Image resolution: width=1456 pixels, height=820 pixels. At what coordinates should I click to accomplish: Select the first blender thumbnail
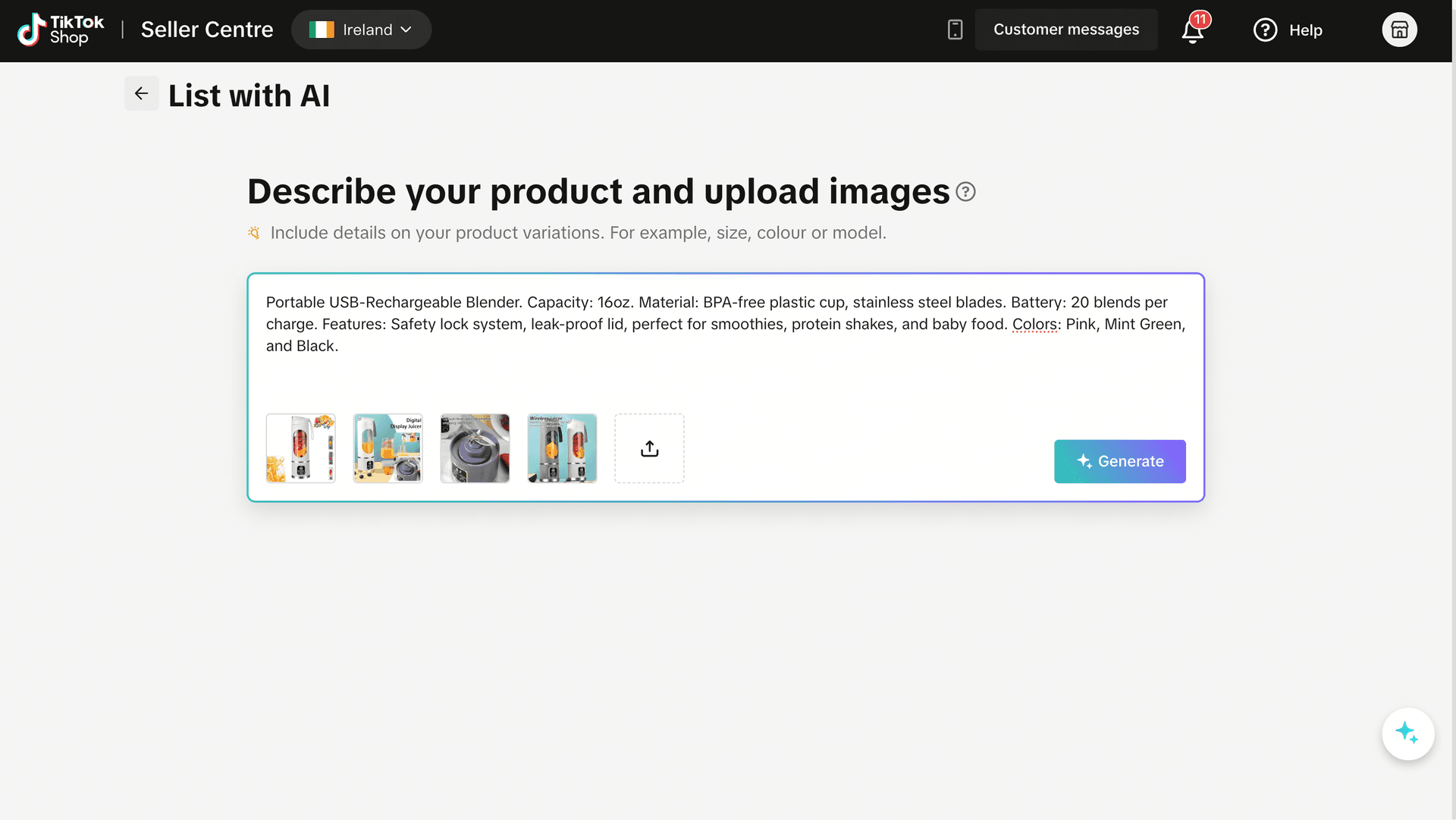[x=300, y=448]
